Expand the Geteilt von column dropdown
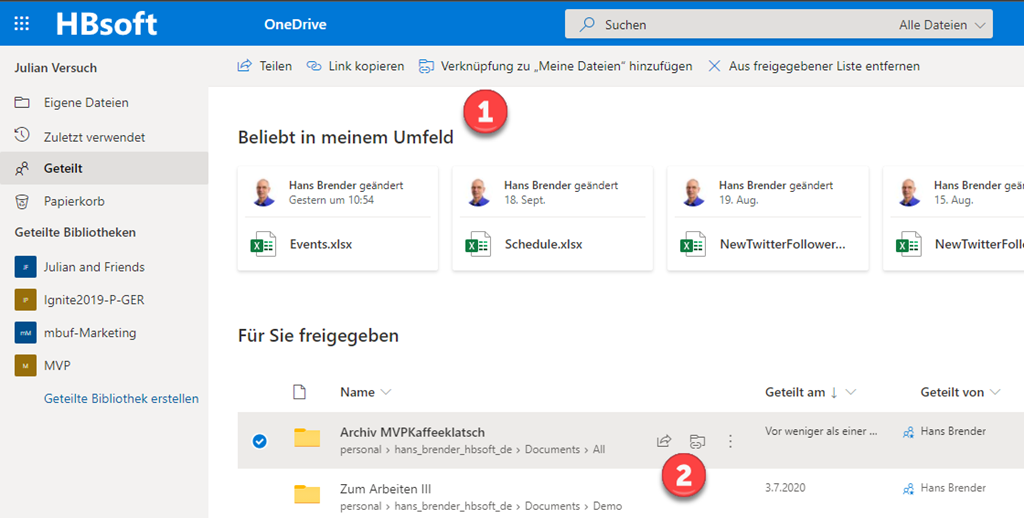 coord(993,392)
